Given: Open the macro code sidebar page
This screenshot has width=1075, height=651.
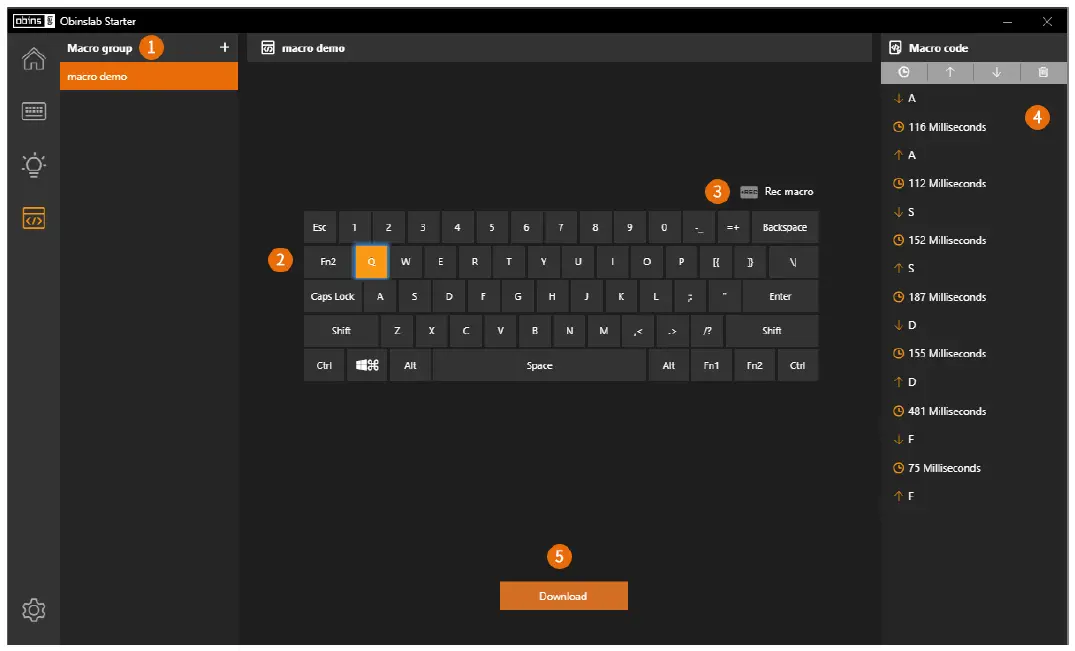Looking at the screenshot, I should point(34,219).
